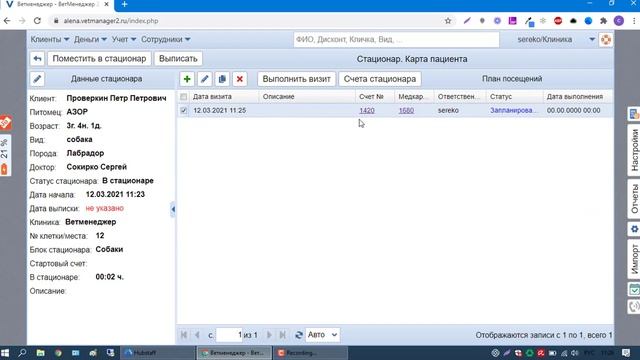640x360 pixels.
Task: Go to the previous page of records
Action: click(x=197, y=335)
